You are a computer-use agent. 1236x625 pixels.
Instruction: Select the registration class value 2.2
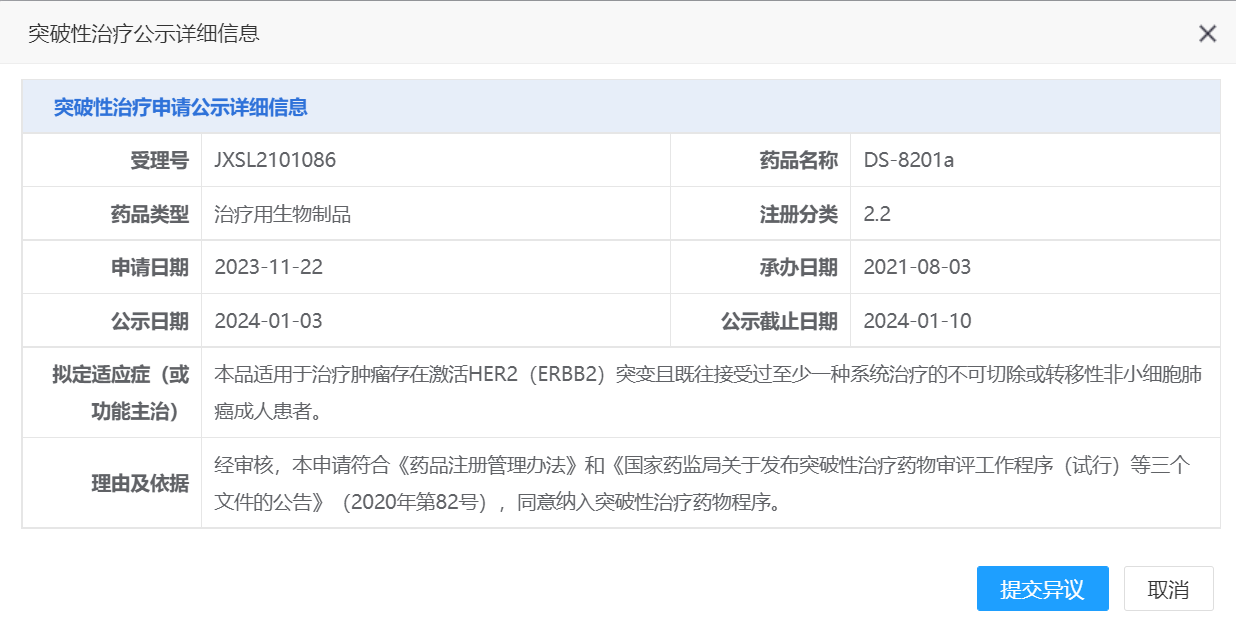click(877, 214)
